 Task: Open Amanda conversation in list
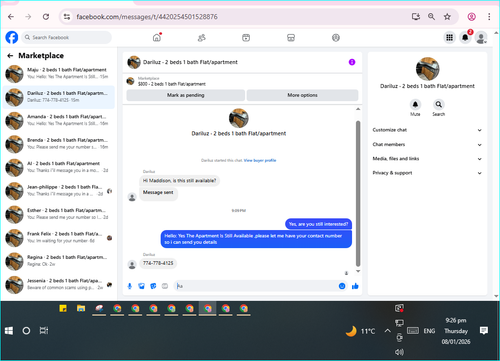59,120
